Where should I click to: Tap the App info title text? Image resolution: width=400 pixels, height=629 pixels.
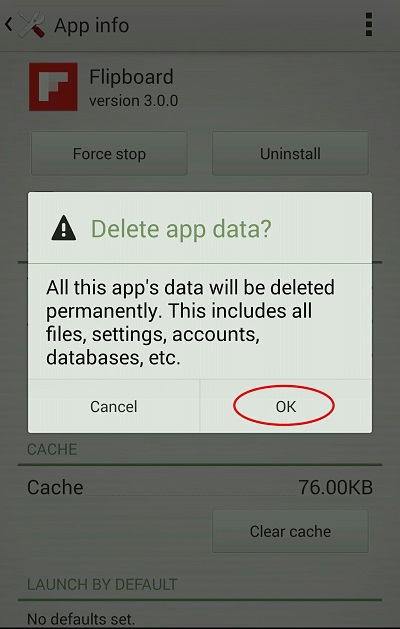coord(91,25)
